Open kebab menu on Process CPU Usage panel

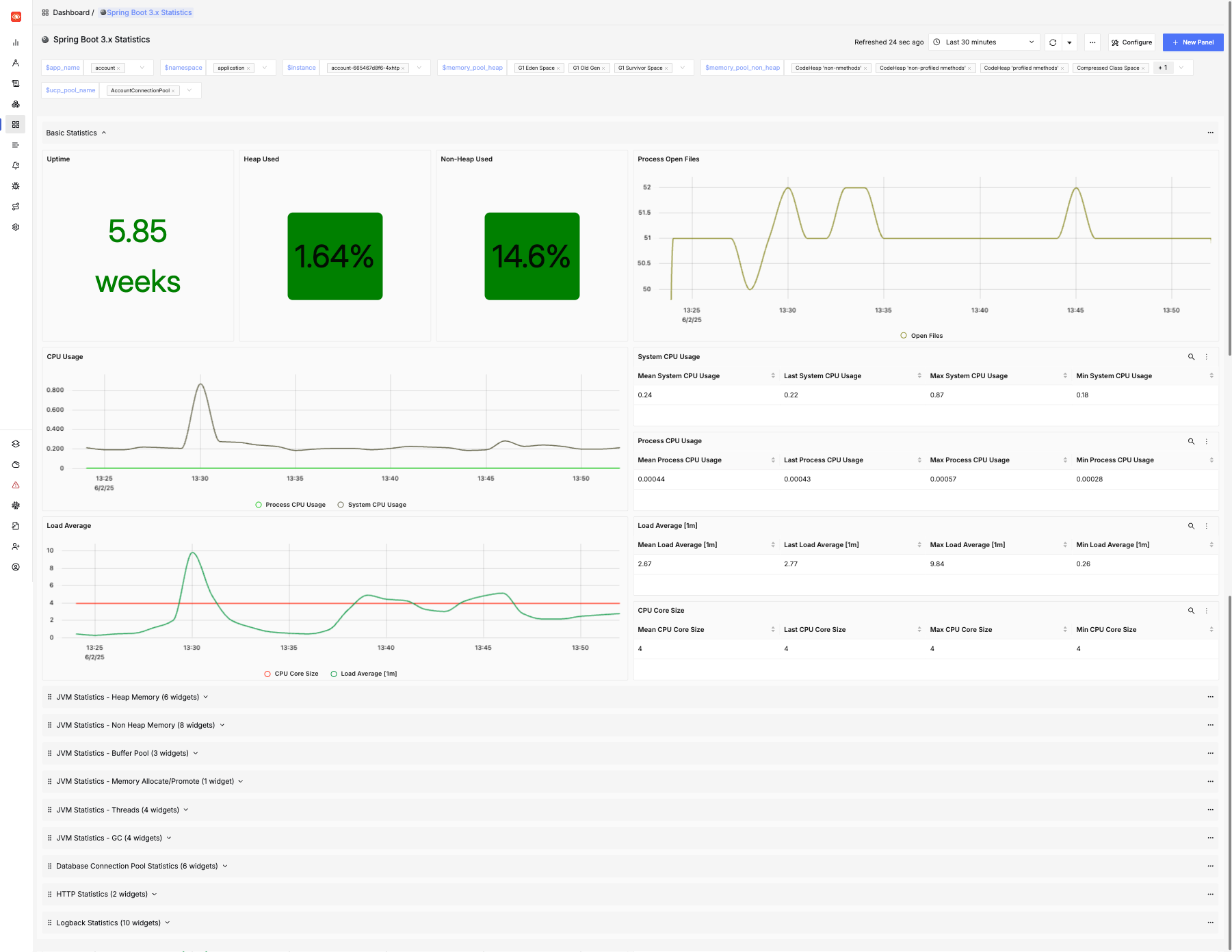tap(1207, 441)
